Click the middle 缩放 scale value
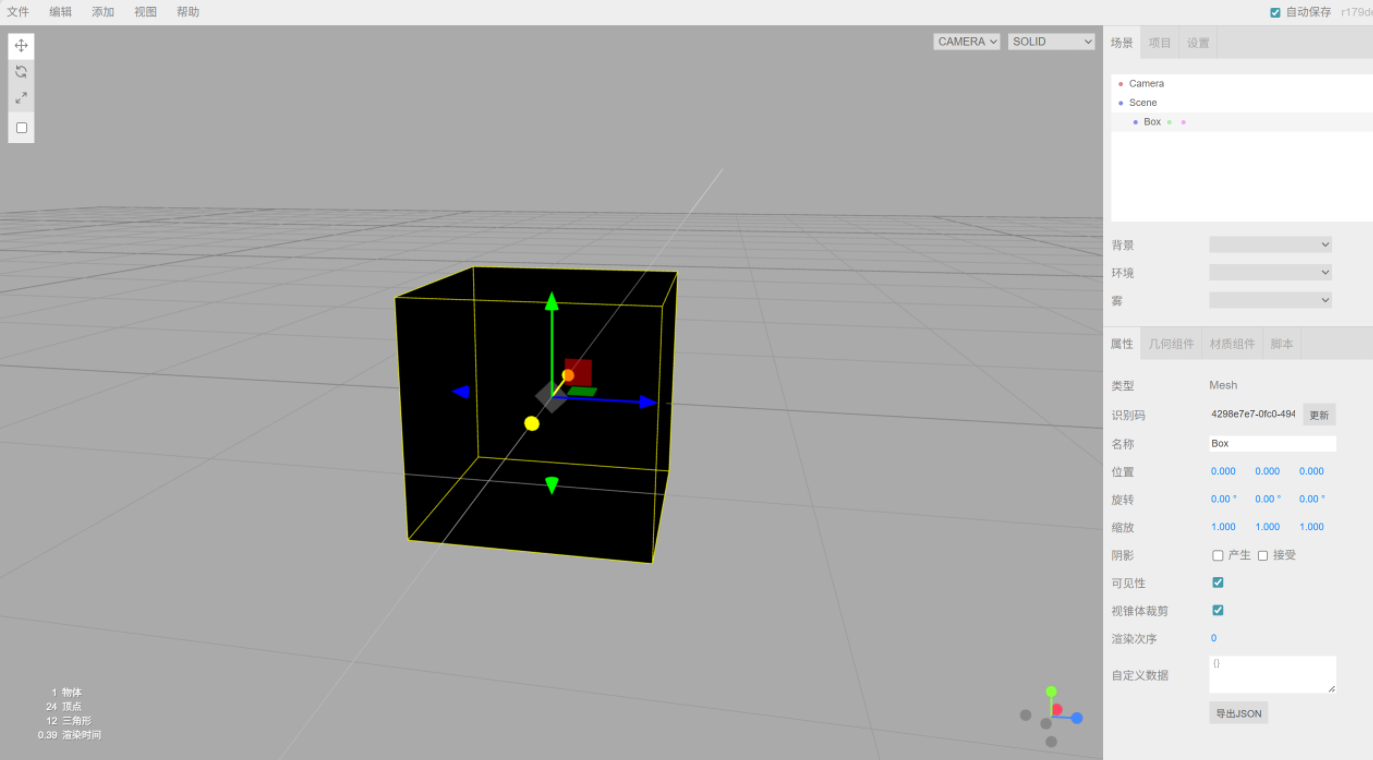1373x760 pixels. point(1267,528)
